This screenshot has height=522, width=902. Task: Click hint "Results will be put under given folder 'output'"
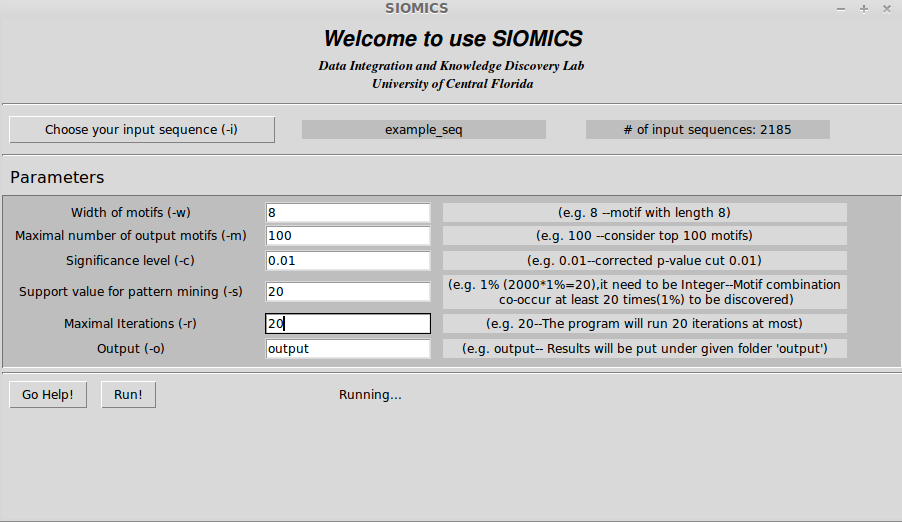click(644, 349)
